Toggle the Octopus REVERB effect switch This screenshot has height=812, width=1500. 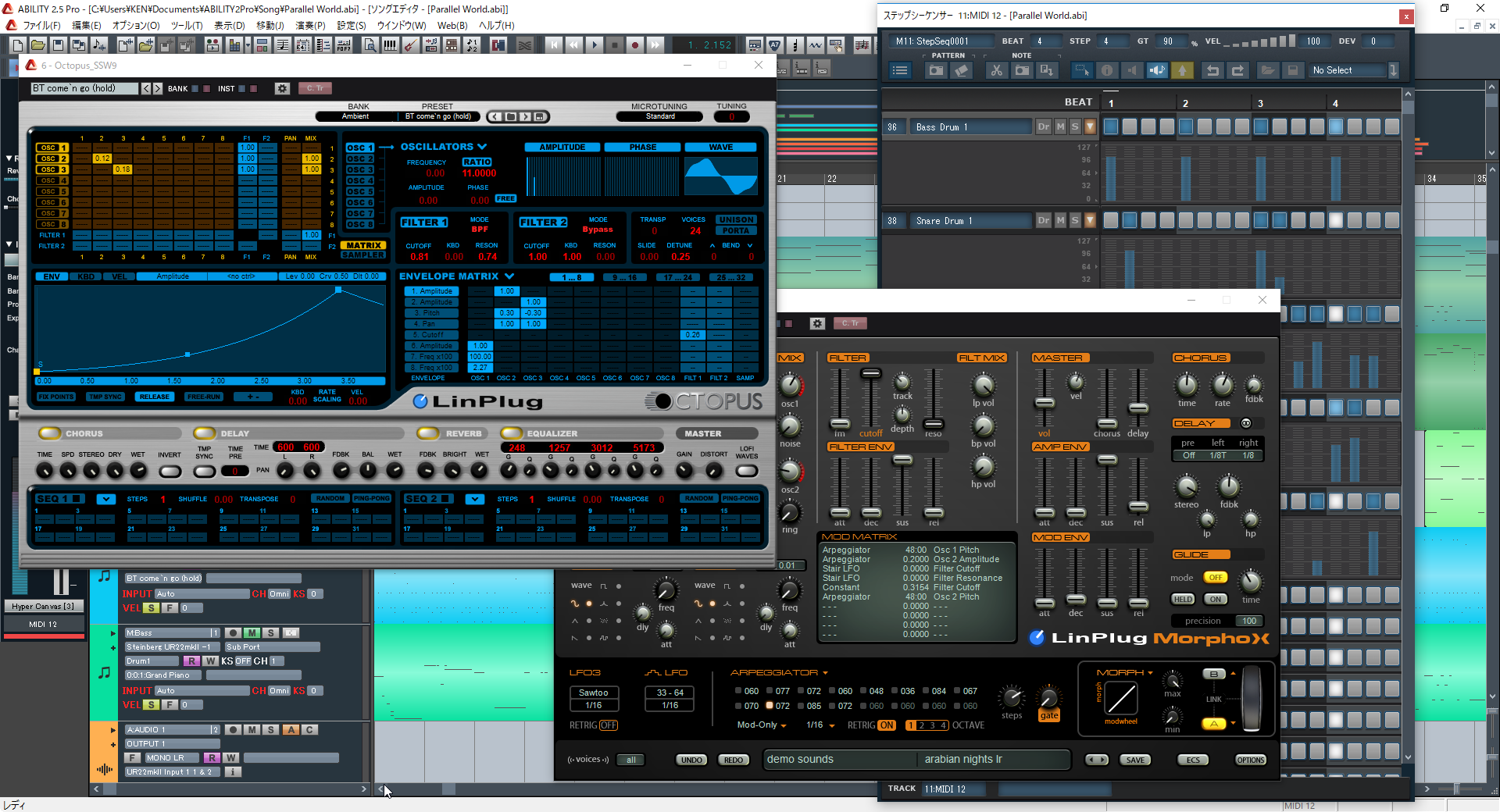pos(428,433)
